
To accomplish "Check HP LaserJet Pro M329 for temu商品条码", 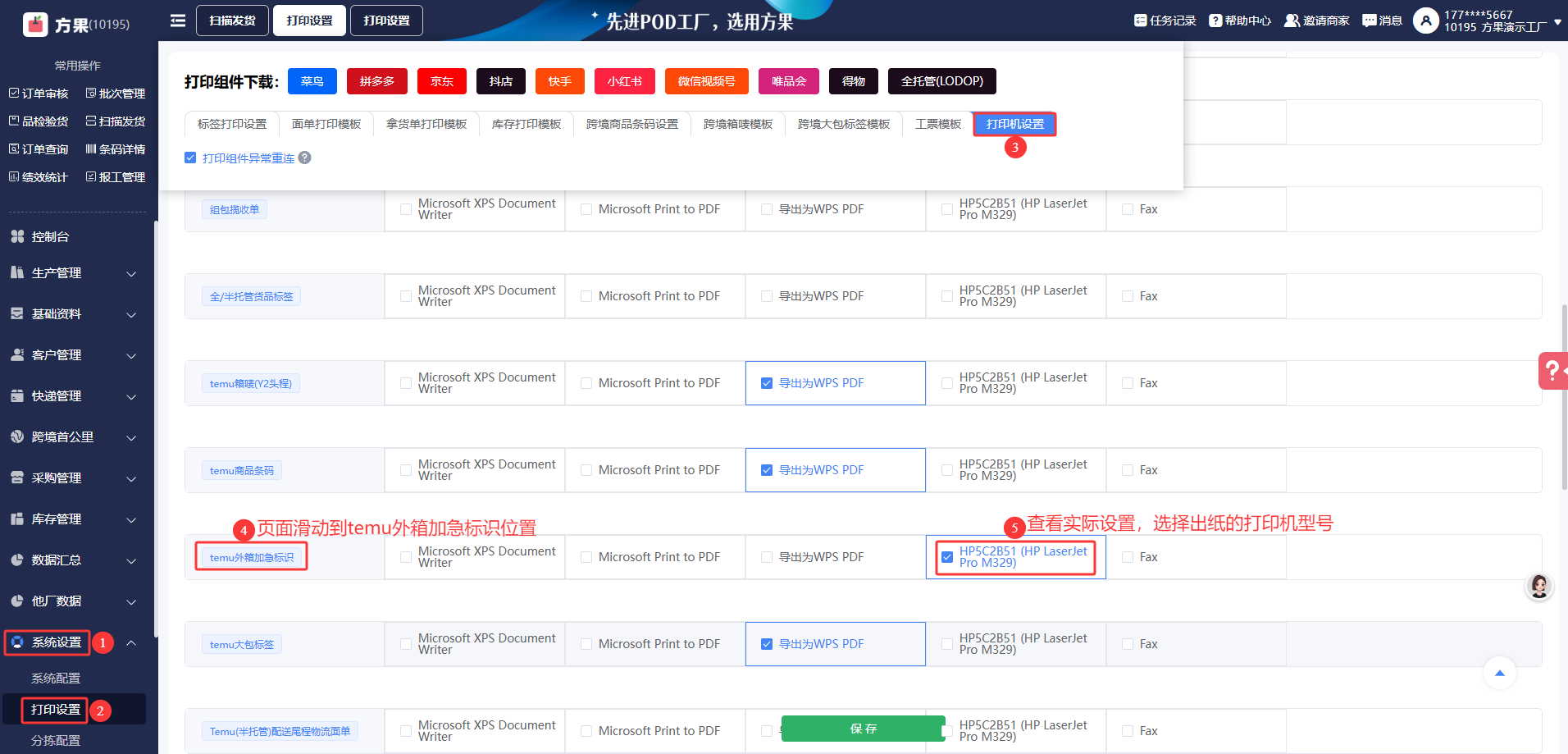I will (947, 470).
